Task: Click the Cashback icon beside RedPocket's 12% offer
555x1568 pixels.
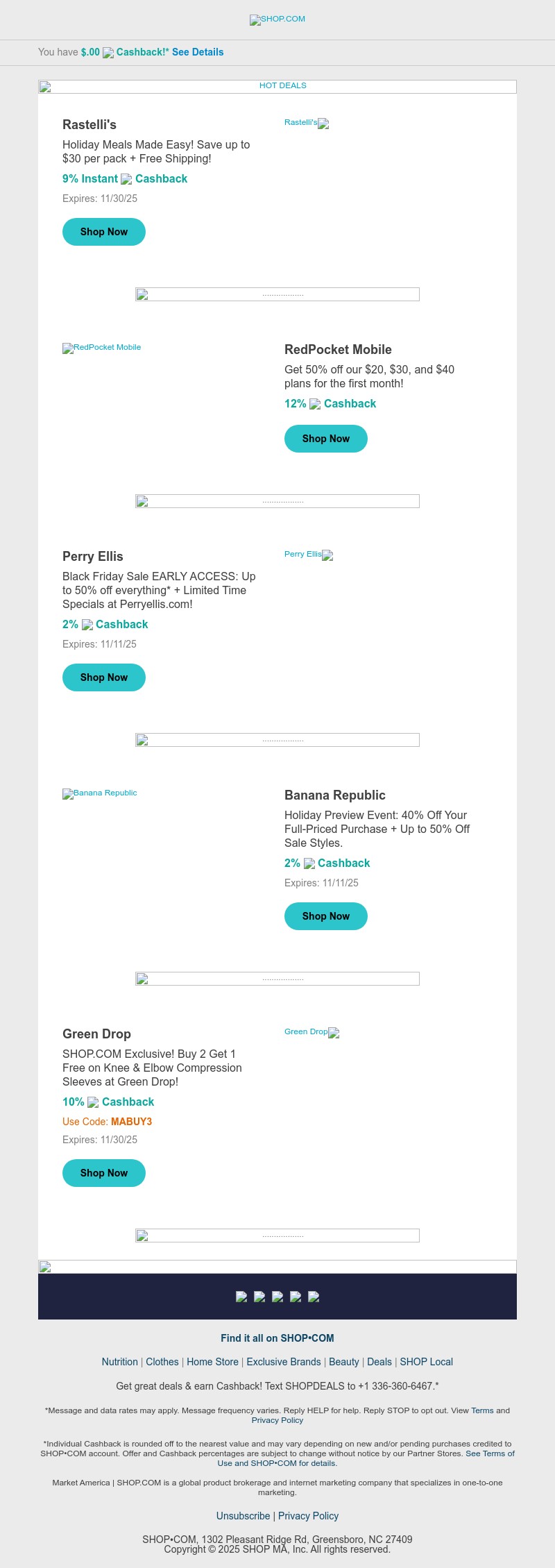Action: pos(316,404)
